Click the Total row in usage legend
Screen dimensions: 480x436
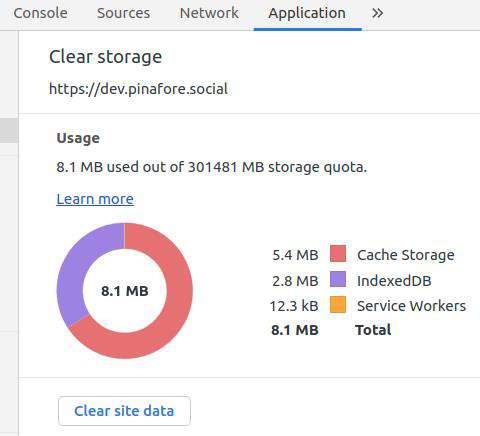(331, 330)
